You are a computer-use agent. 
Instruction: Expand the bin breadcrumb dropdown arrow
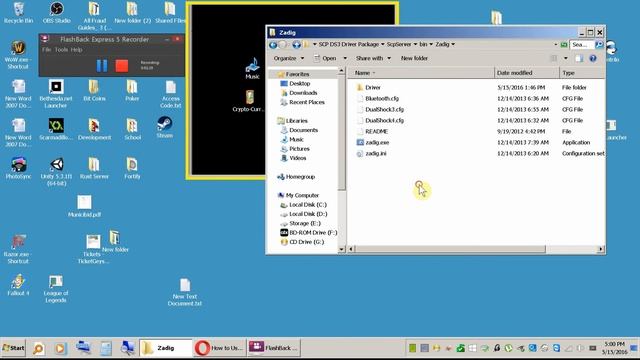click(431, 44)
